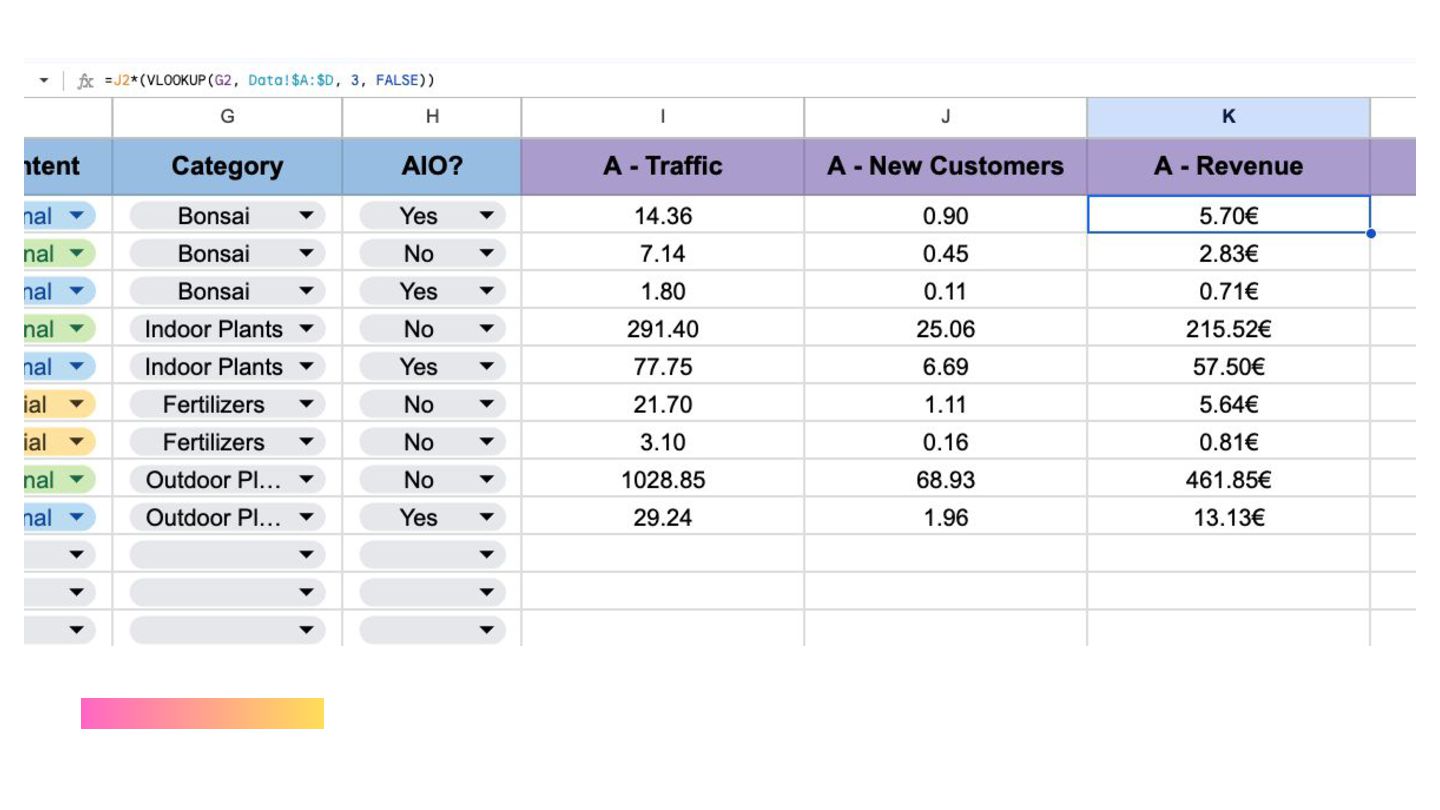Image resolution: width=1440 pixels, height=810 pixels.
Task: Select the 25.06 new customers cell
Action: [x=945, y=329]
